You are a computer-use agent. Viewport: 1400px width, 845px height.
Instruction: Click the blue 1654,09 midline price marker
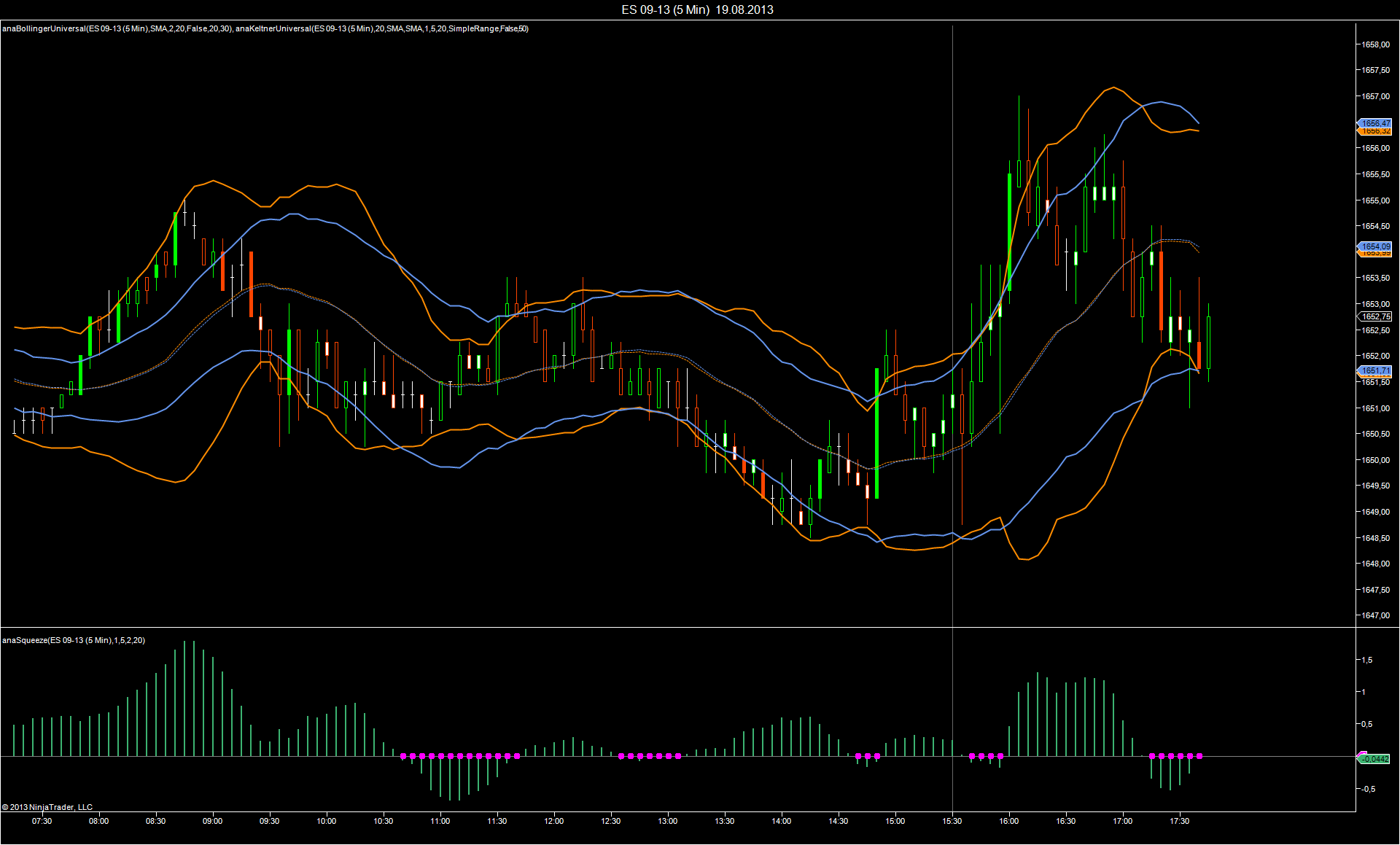tap(1375, 246)
